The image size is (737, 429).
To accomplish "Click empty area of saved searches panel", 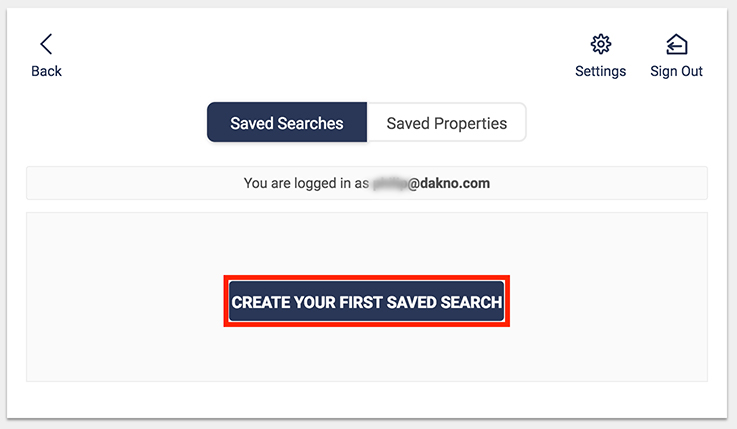I will (x=367, y=352).
